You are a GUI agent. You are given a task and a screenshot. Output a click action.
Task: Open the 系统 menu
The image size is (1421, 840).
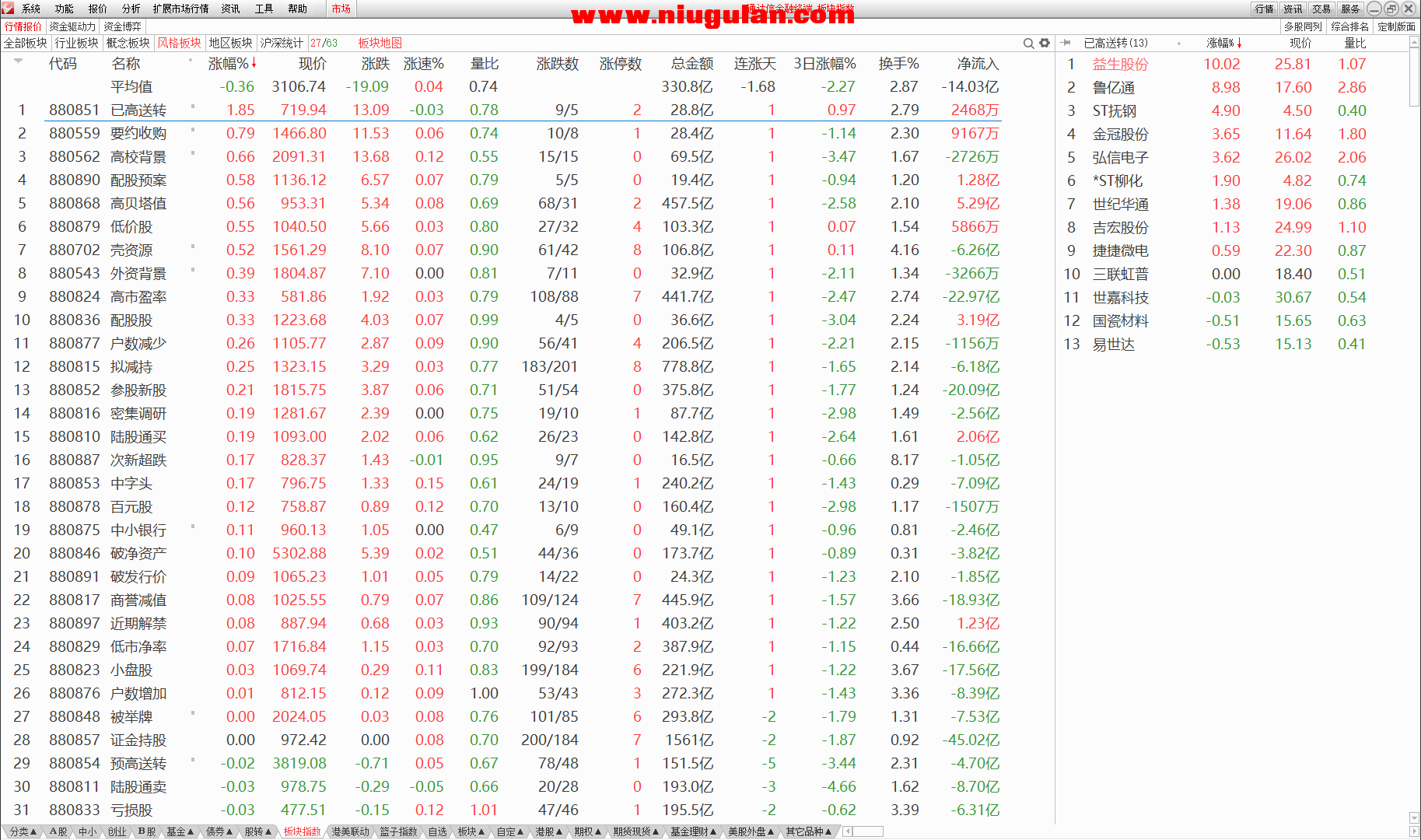coord(31,9)
